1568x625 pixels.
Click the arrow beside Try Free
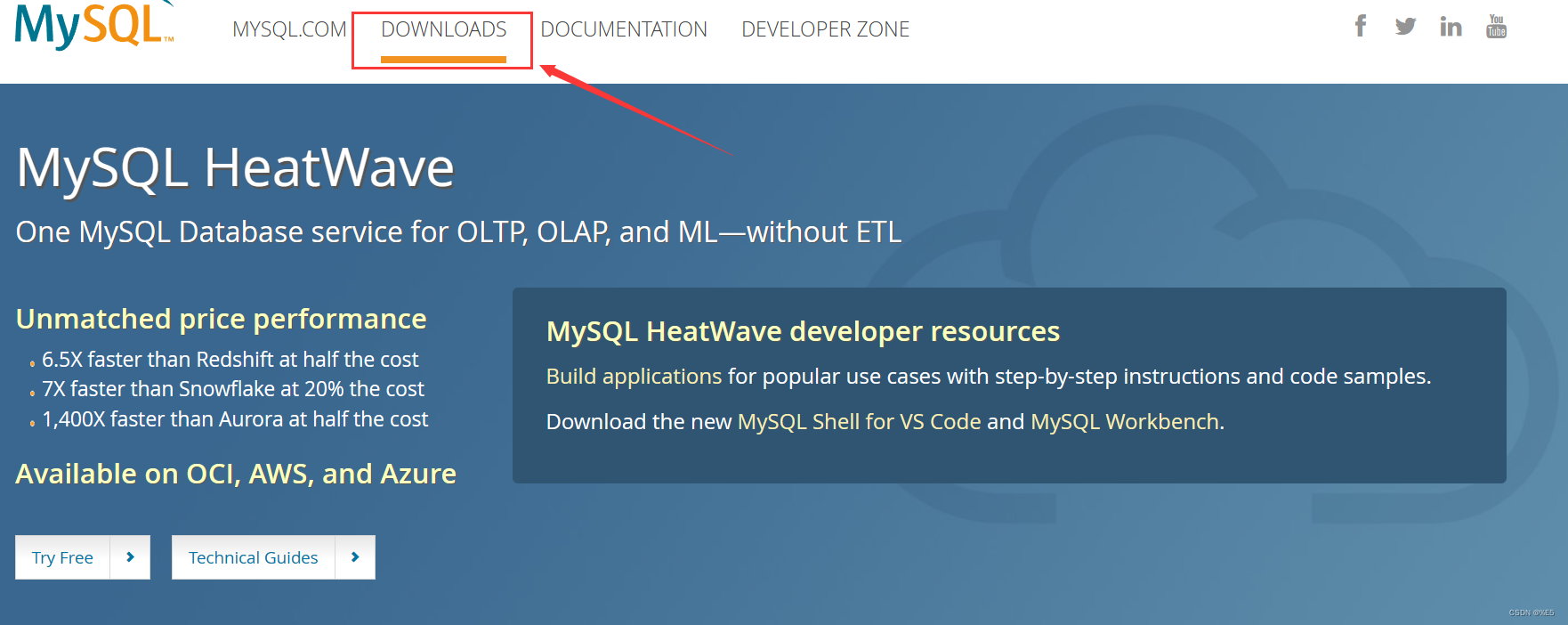130,557
